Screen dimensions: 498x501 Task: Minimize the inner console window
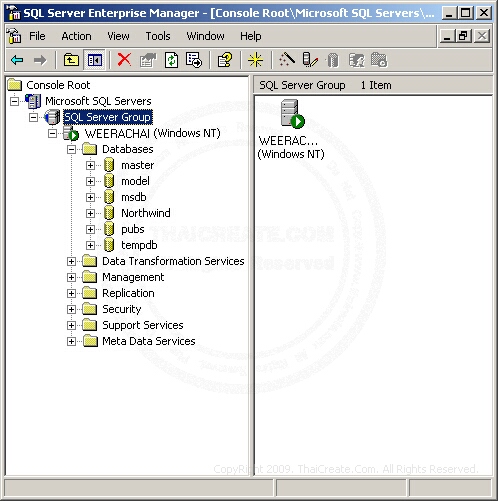(447, 36)
